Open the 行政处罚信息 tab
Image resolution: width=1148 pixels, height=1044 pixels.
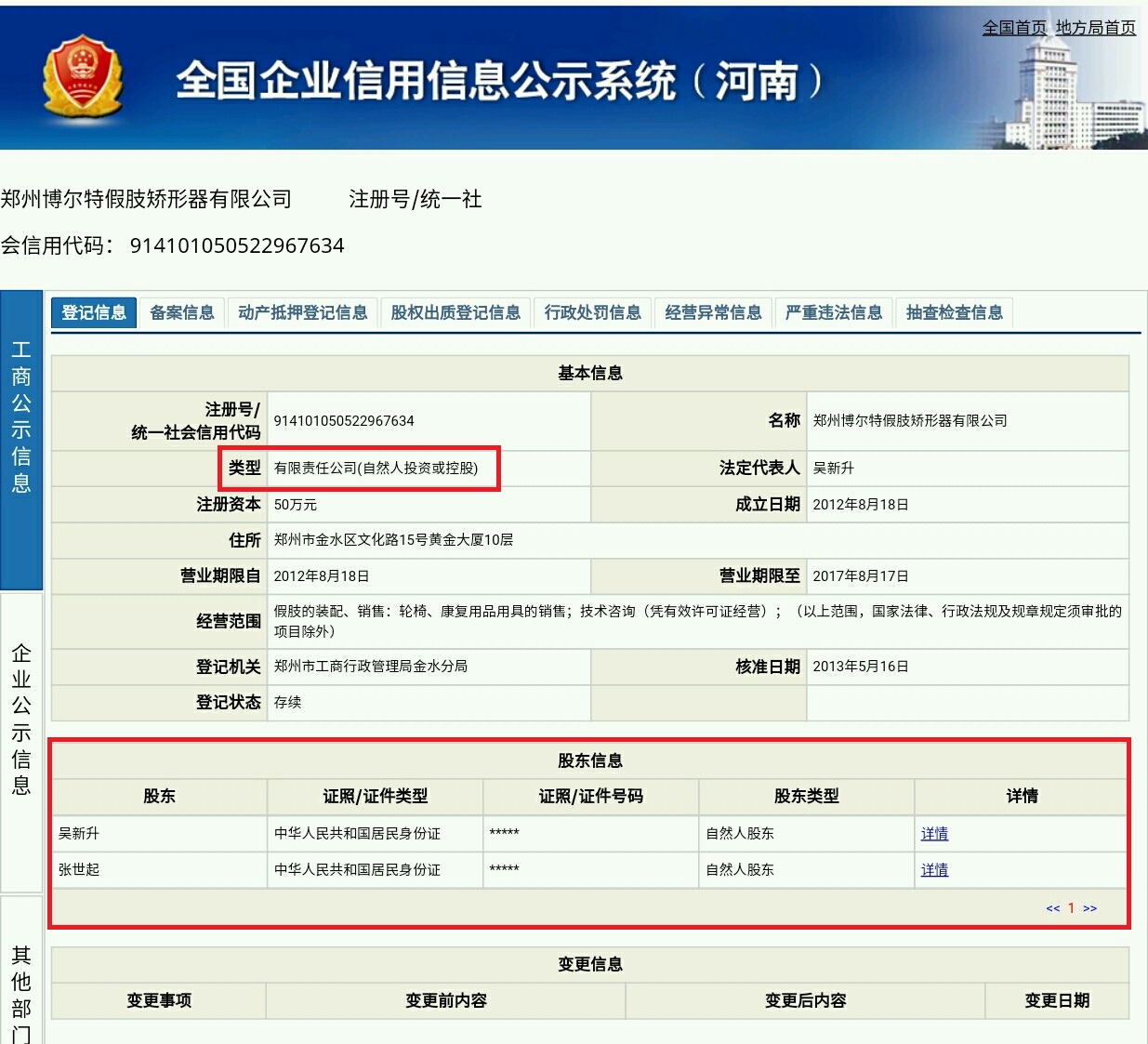(x=592, y=312)
